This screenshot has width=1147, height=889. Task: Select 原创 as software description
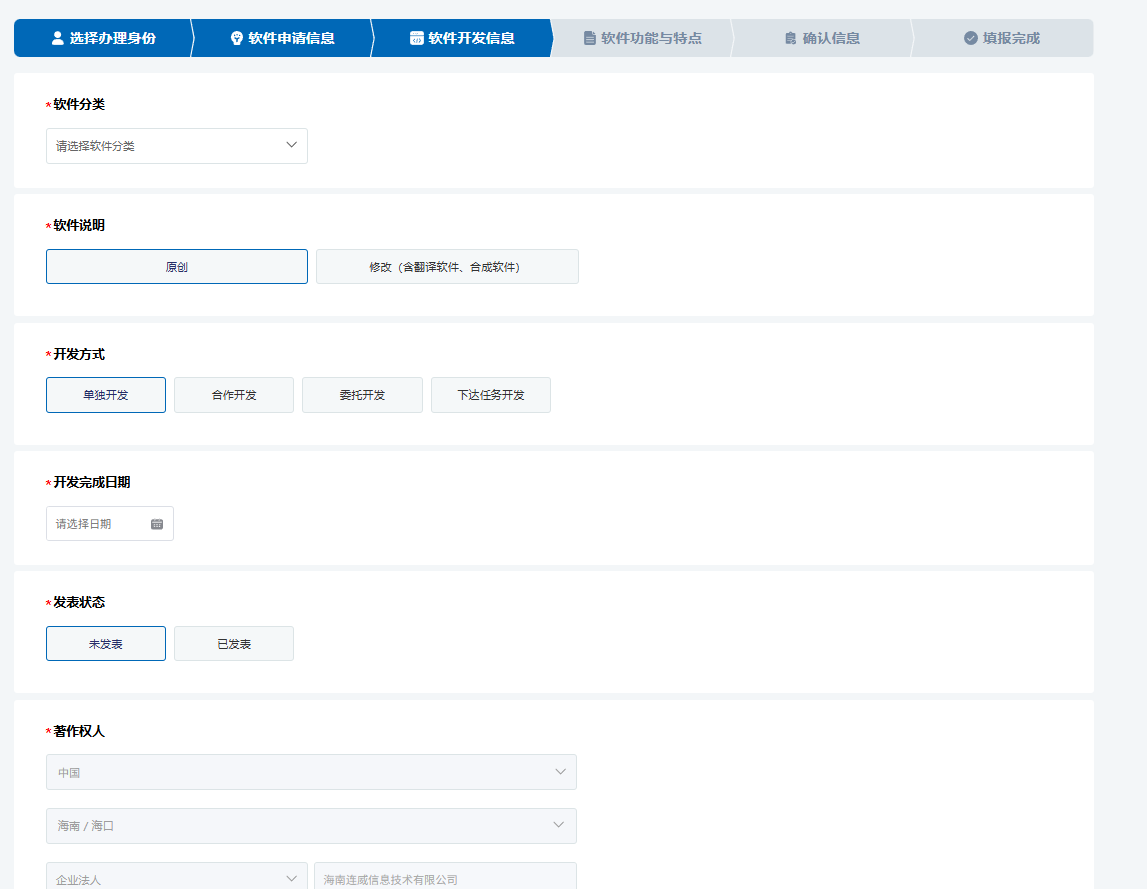pyautogui.click(x=177, y=267)
